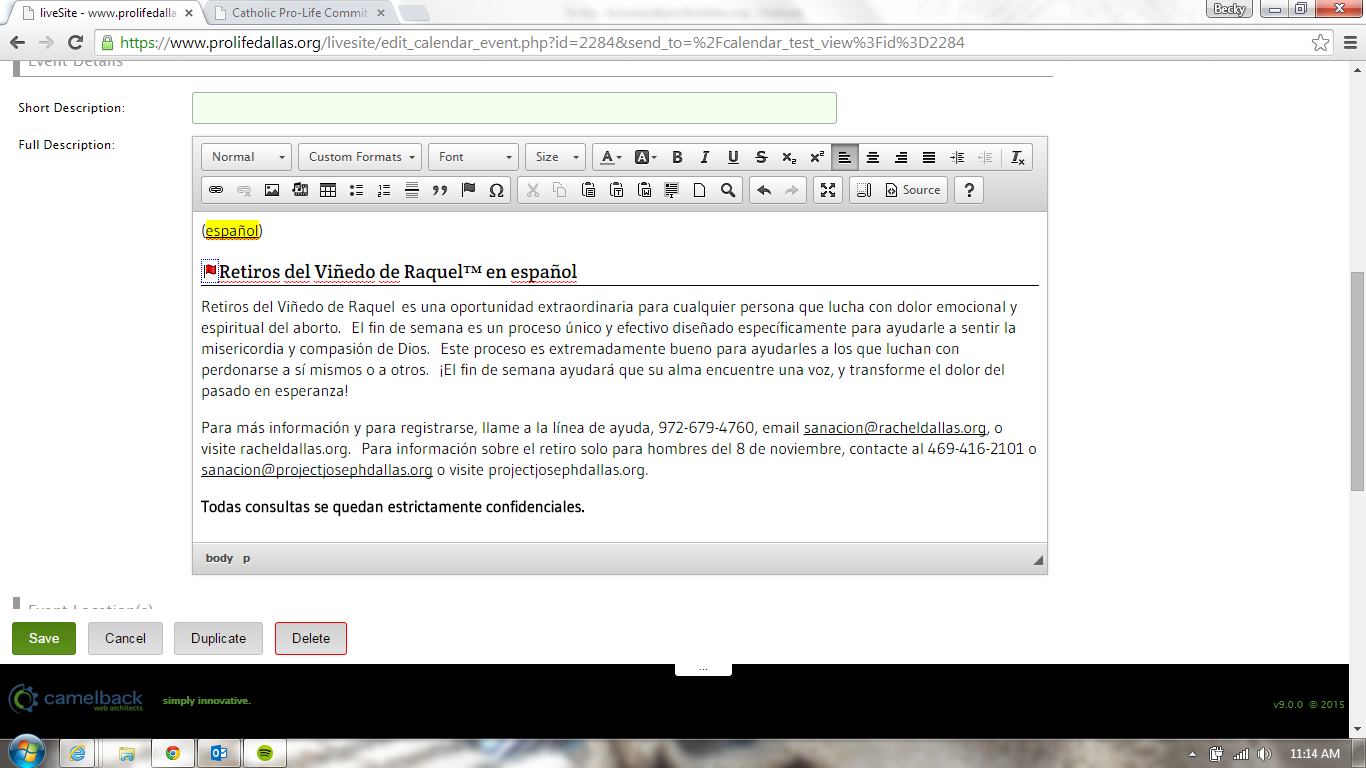The image size is (1366, 768).
Task: Open Spotify from the taskbar
Action: [x=266, y=753]
